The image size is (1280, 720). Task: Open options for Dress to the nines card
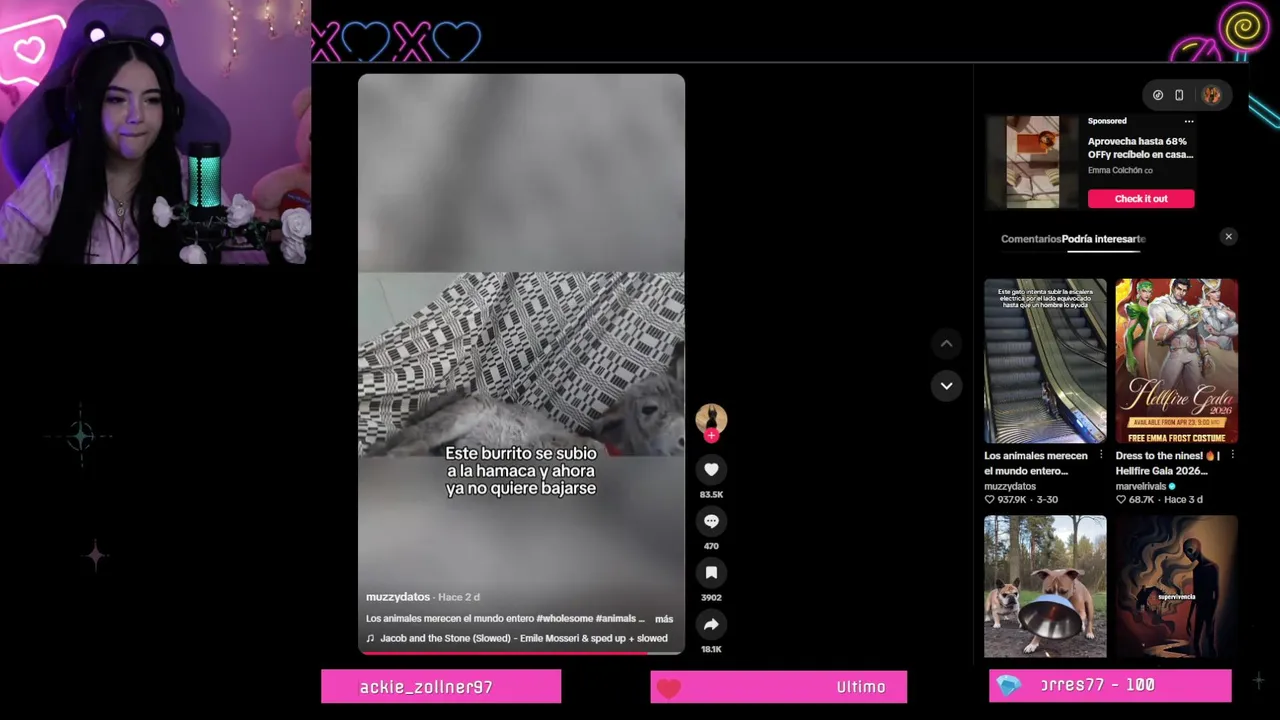[1232, 455]
